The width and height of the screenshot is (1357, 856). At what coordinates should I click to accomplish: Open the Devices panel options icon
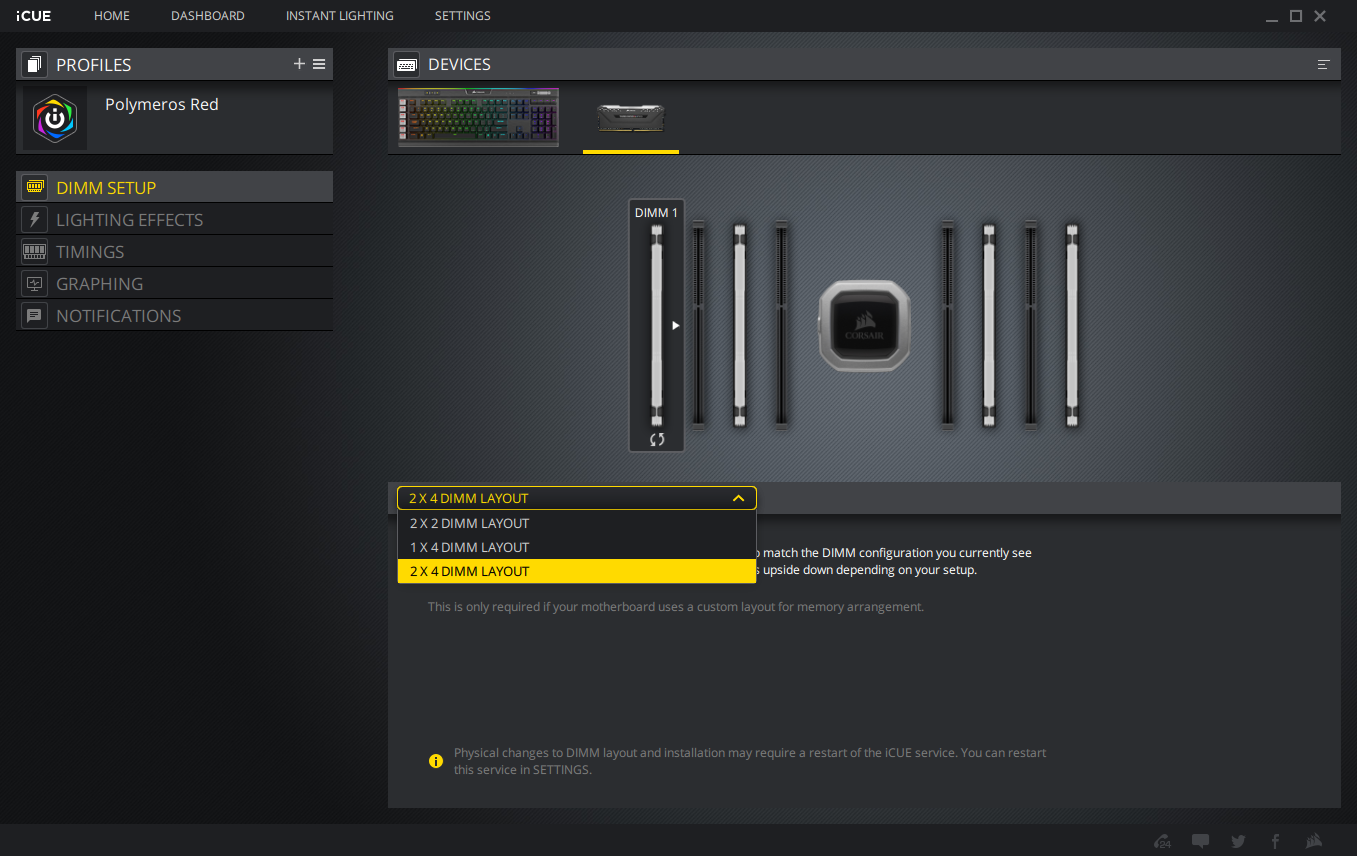(1324, 64)
